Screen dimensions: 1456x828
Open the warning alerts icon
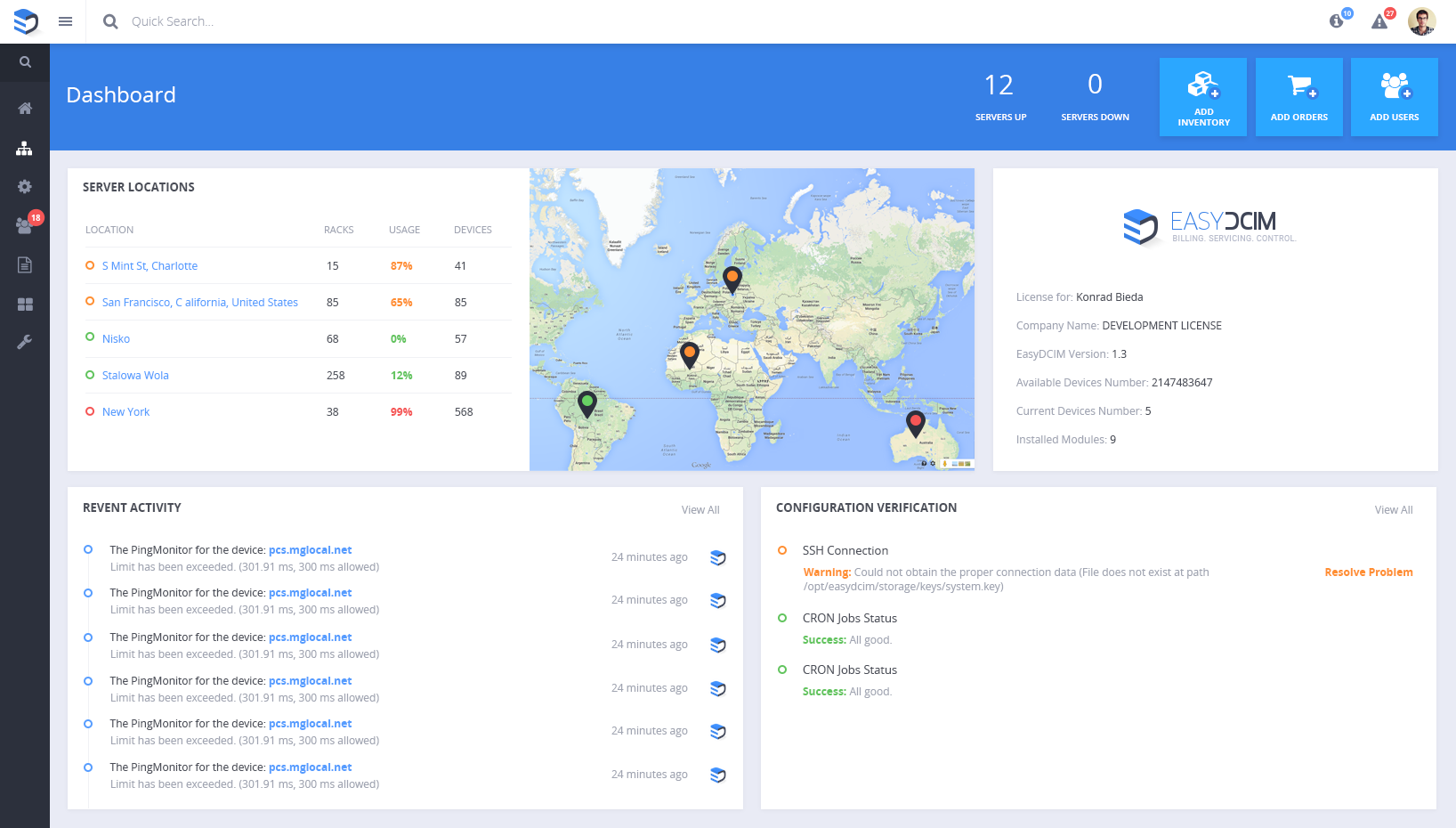[x=1379, y=21]
